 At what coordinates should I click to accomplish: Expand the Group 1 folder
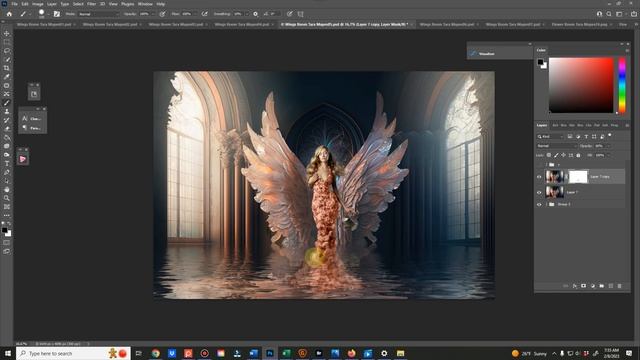(546, 204)
